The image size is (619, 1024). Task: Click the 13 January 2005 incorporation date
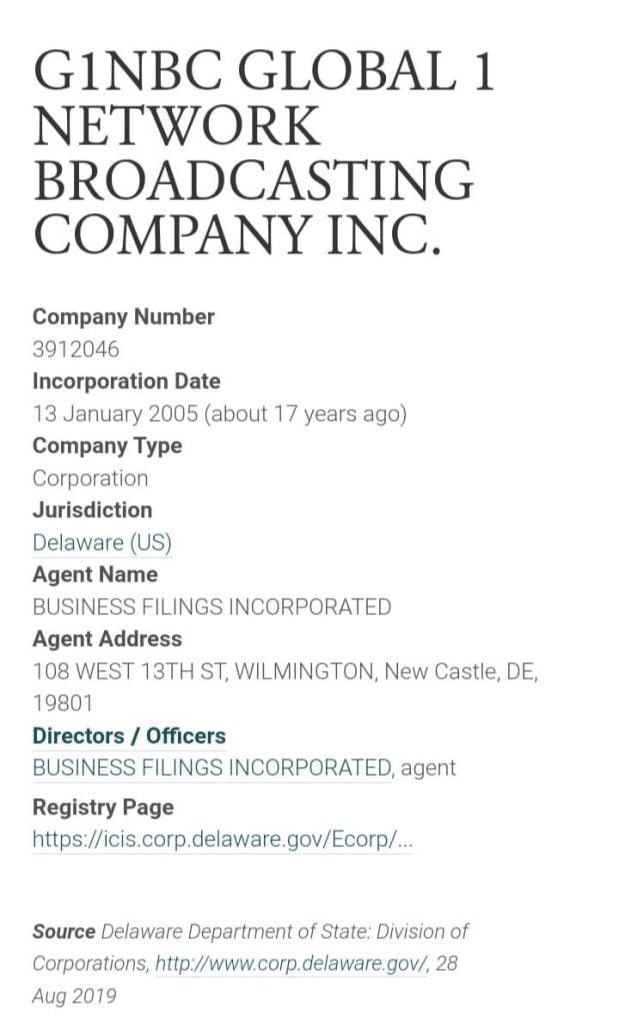point(219,414)
